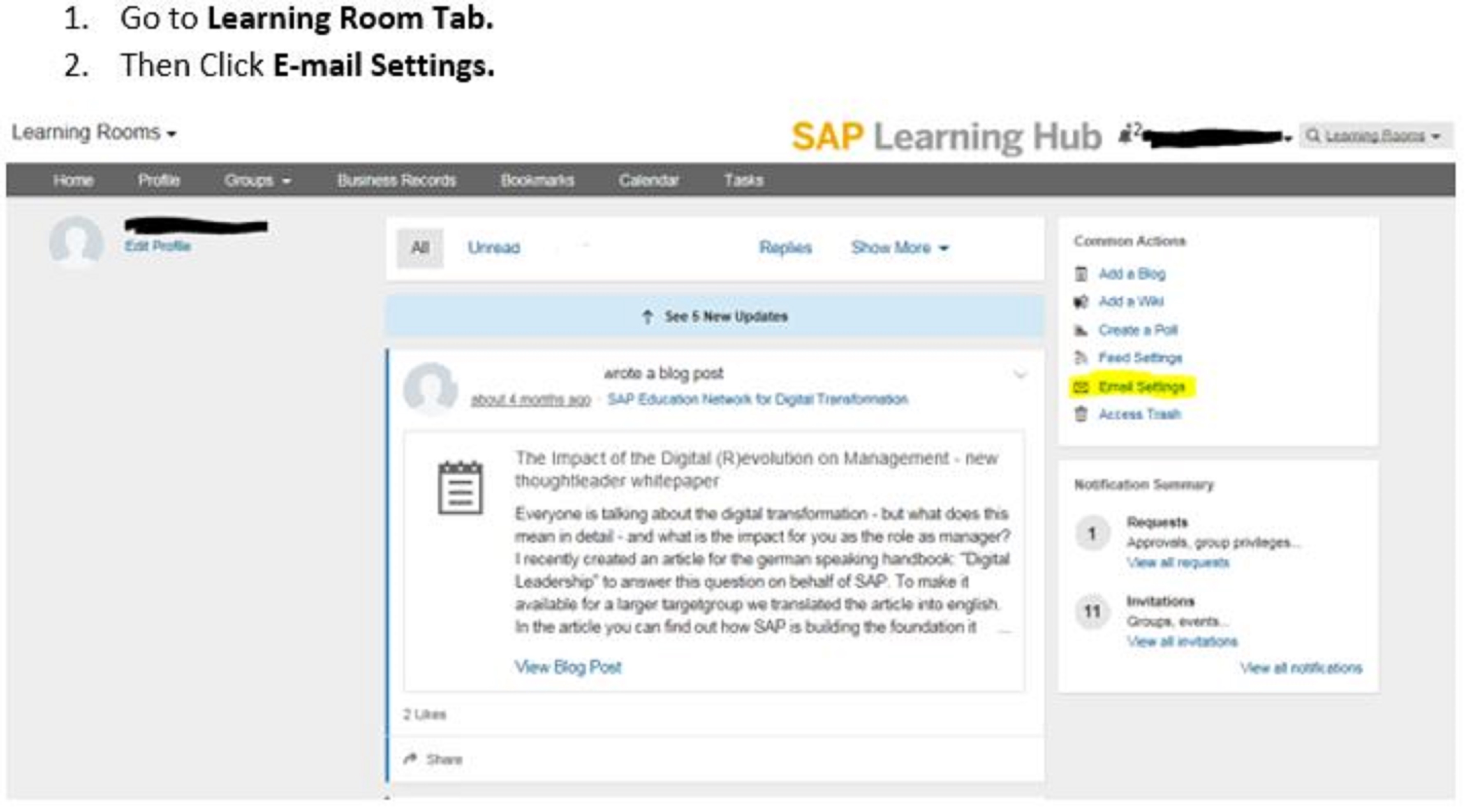Click the Add a Wiki icon
Image resolution: width=1472 pixels, height=812 pixels.
1081,302
